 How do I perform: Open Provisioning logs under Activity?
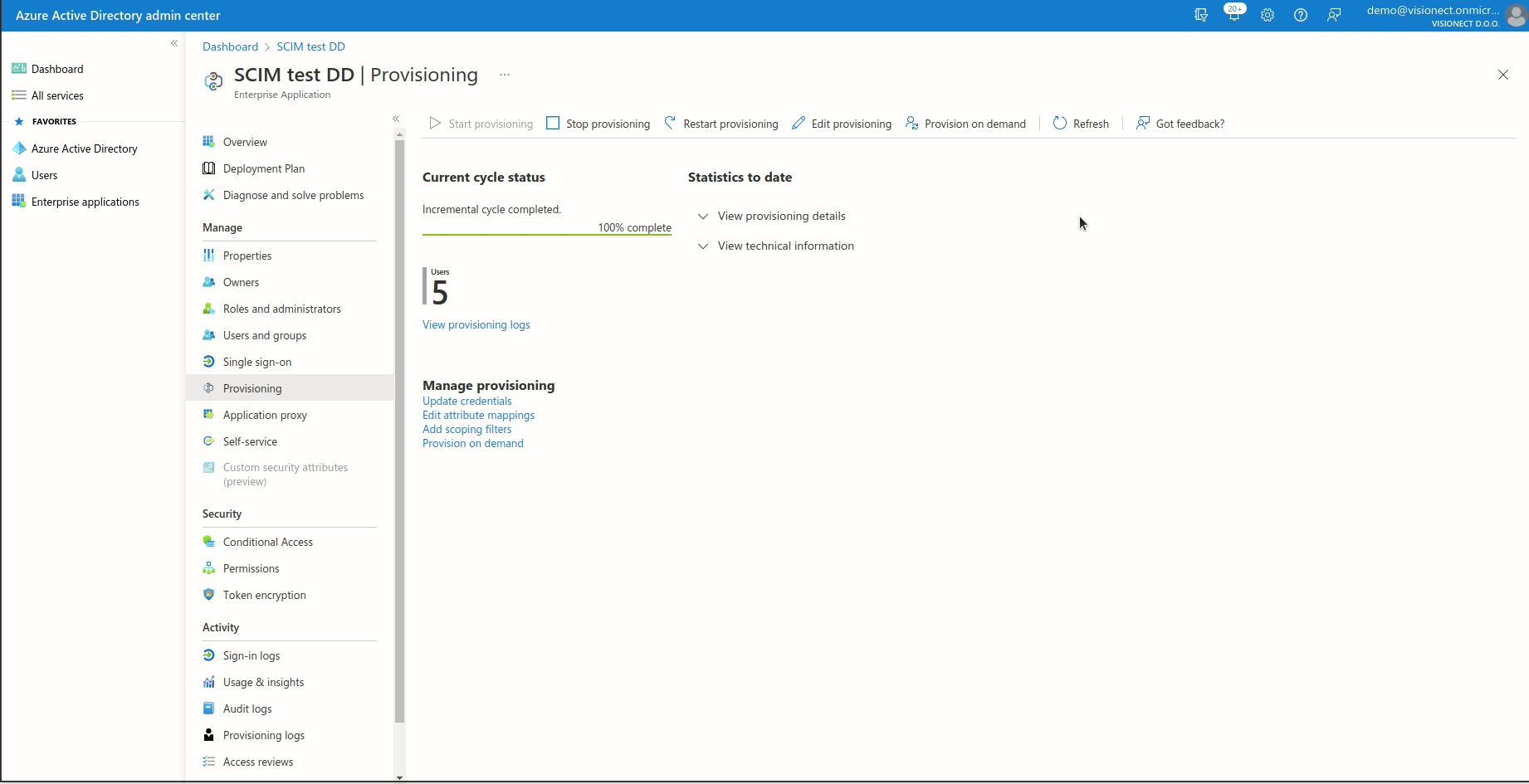tap(263, 735)
